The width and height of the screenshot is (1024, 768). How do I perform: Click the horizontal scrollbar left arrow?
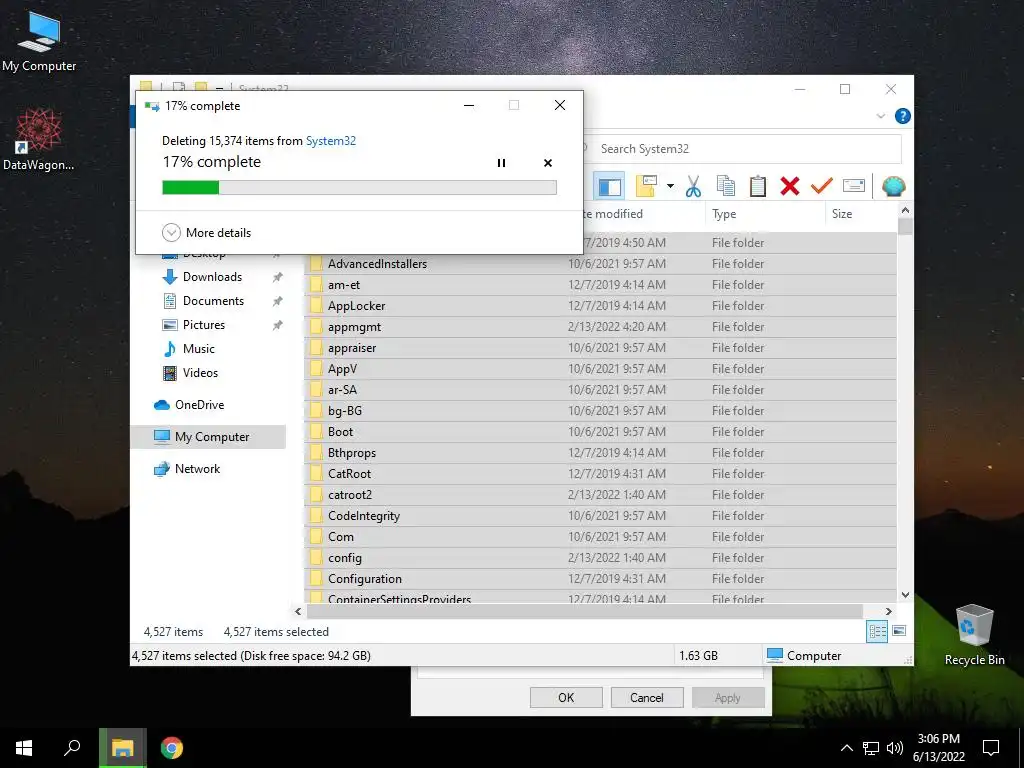click(x=298, y=611)
